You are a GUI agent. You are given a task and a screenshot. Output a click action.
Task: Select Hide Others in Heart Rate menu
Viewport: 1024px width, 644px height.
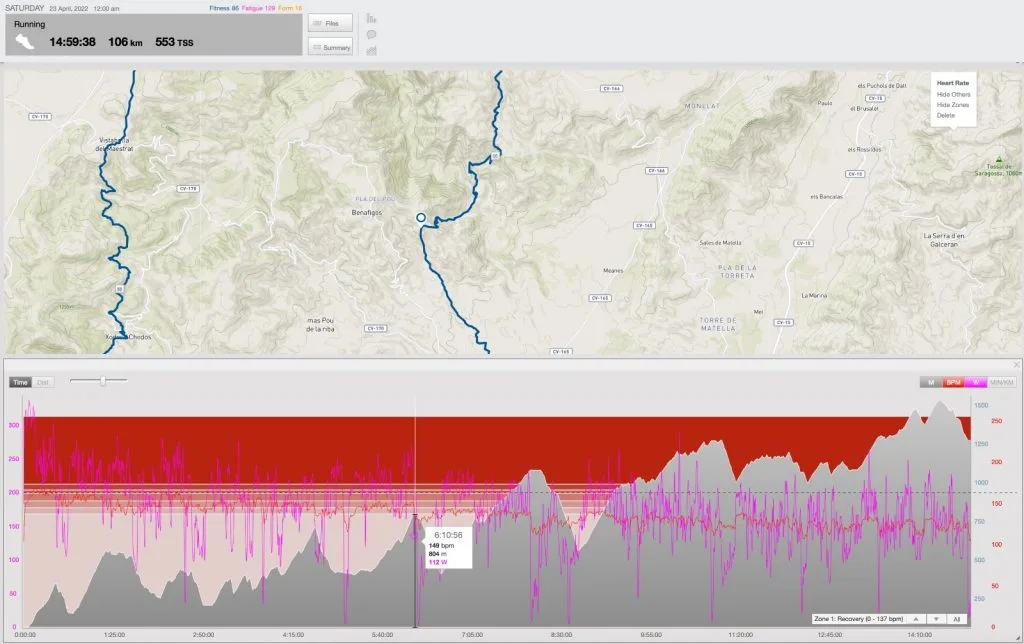point(953,95)
